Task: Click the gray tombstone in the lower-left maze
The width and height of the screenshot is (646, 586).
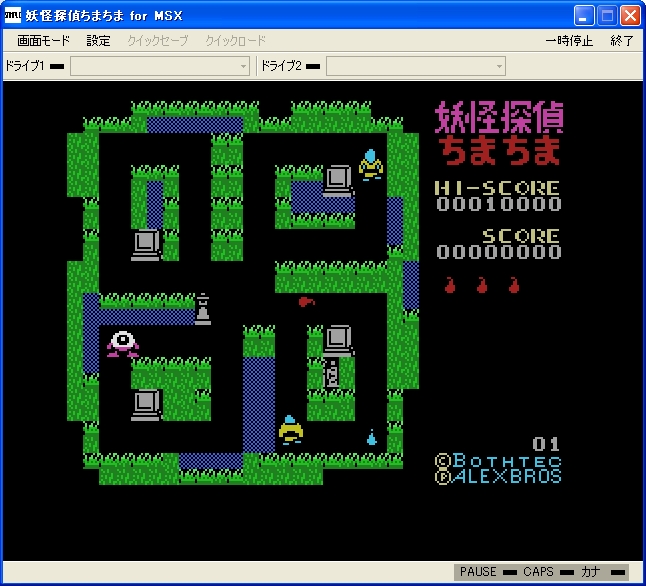Action: click(x=147, y=405)
